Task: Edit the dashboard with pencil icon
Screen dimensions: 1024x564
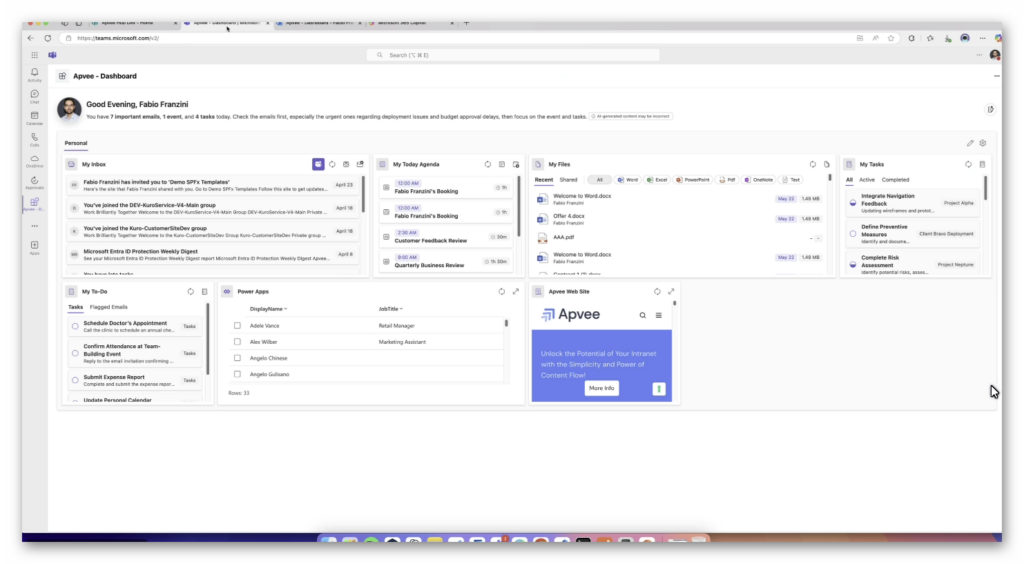Action: click(970, 143)
